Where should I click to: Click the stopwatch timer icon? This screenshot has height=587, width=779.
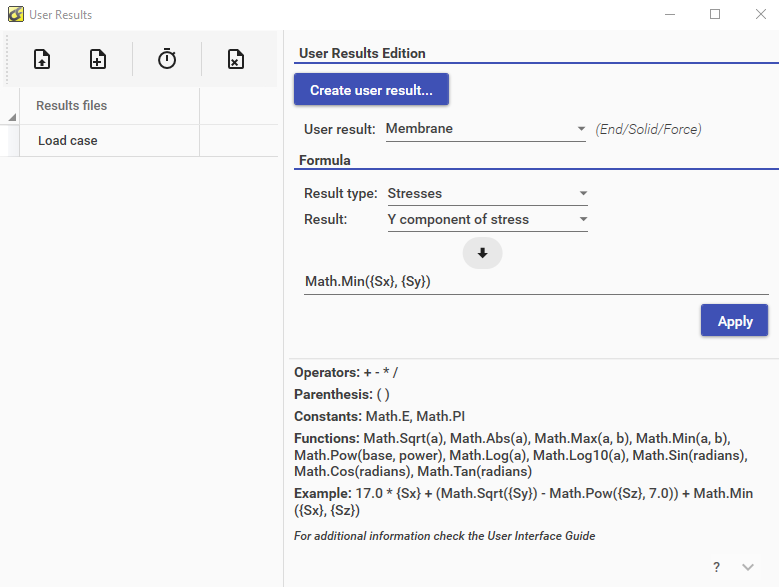click(x=167, y=60)
